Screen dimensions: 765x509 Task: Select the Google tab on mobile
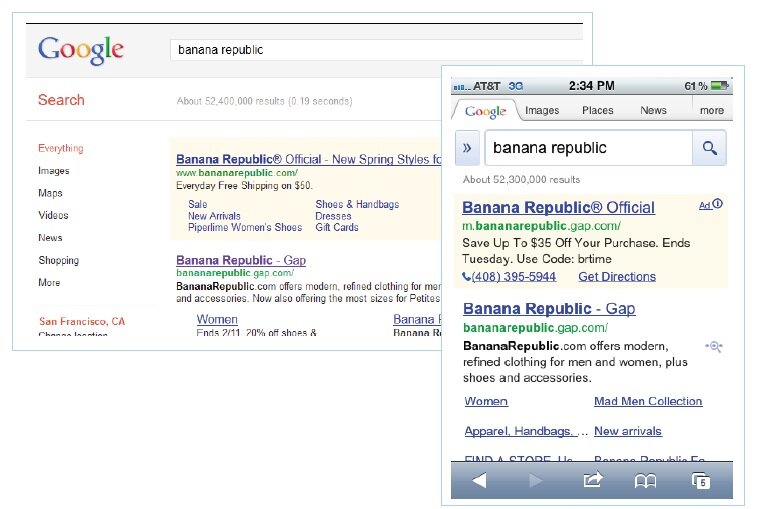pos(485,111)
